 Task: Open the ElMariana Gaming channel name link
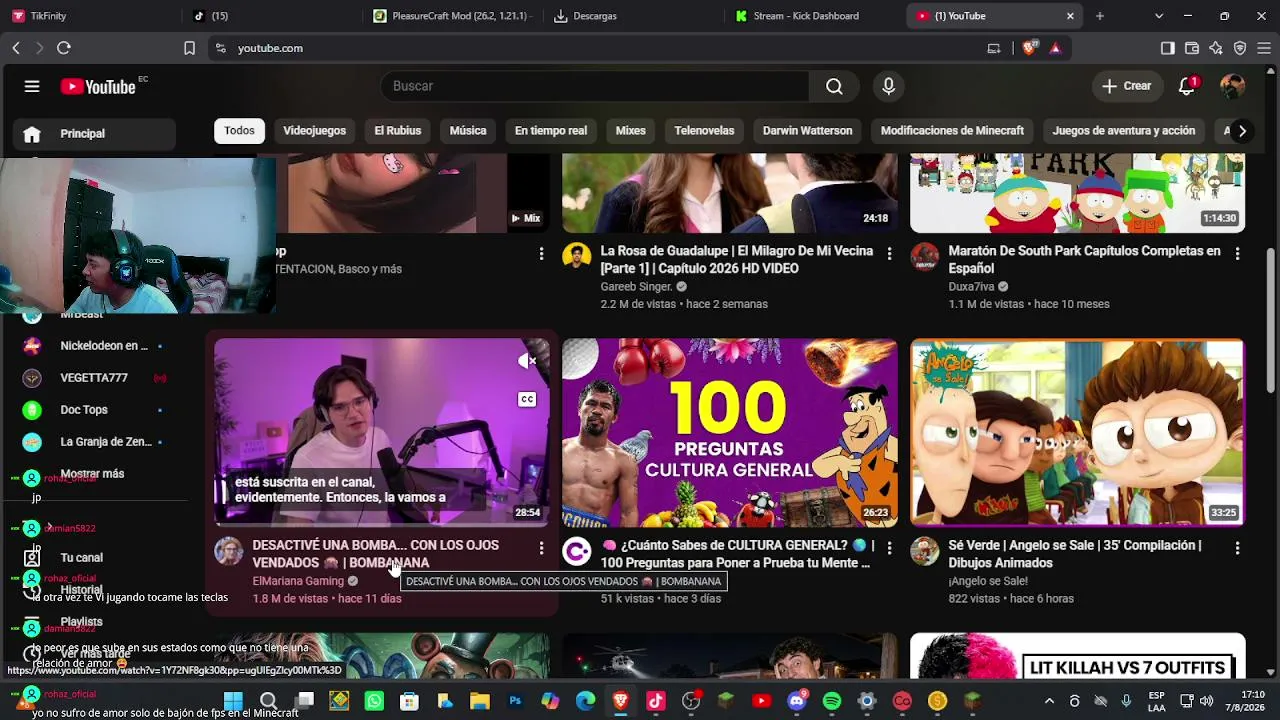click(298, 581)
